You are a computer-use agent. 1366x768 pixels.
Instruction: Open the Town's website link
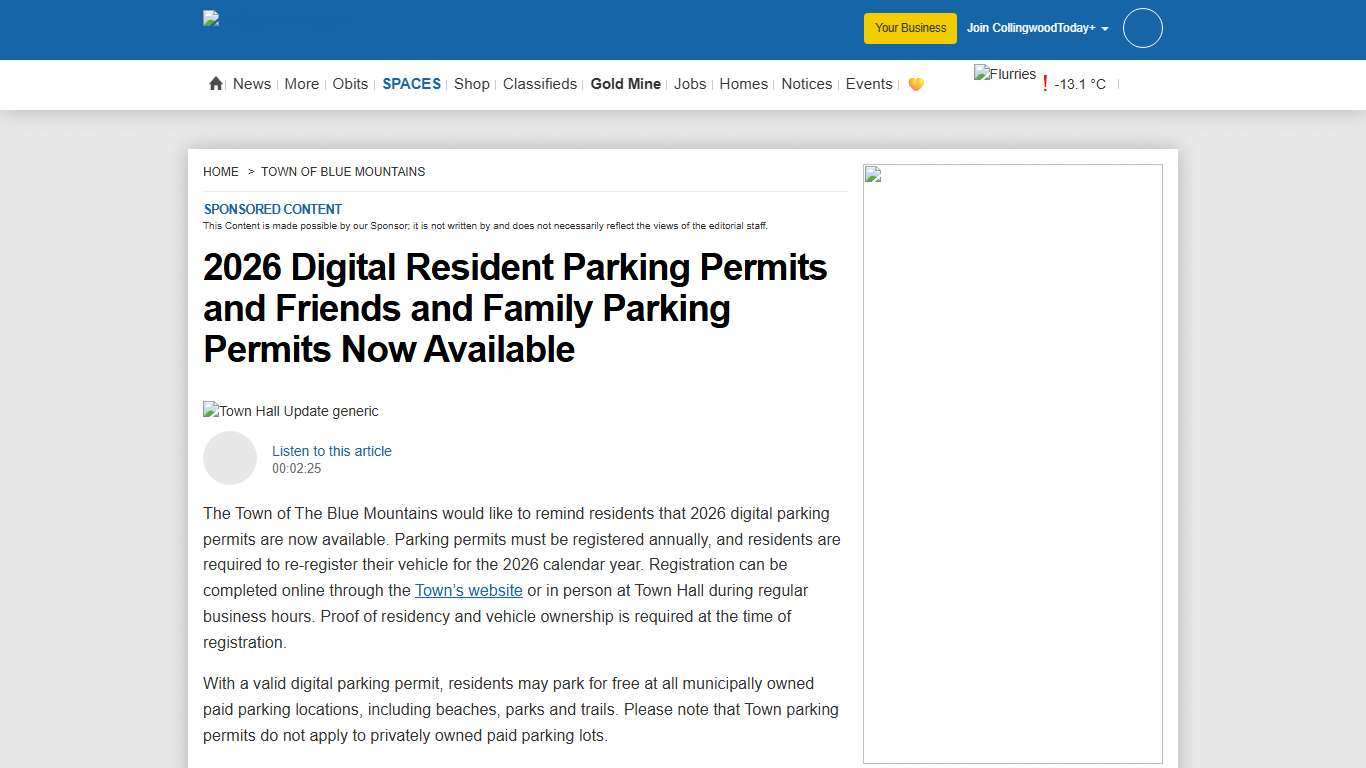[468, 590]
